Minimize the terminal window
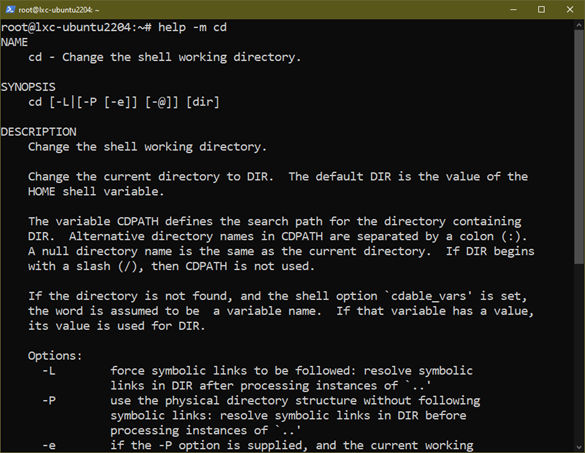Image resolution: width=585 pixels, height=453 pixels. coord(513,10)
